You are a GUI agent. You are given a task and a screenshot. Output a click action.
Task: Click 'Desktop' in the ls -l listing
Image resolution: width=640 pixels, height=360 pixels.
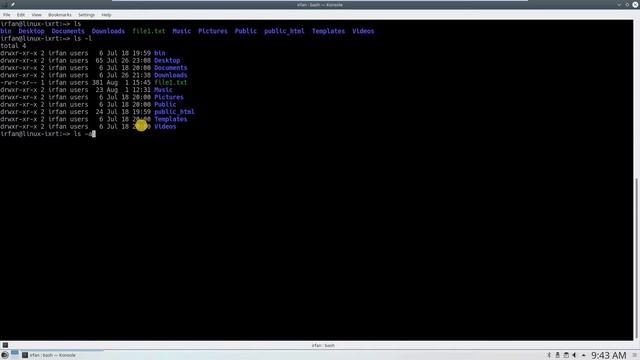point(167,60)
